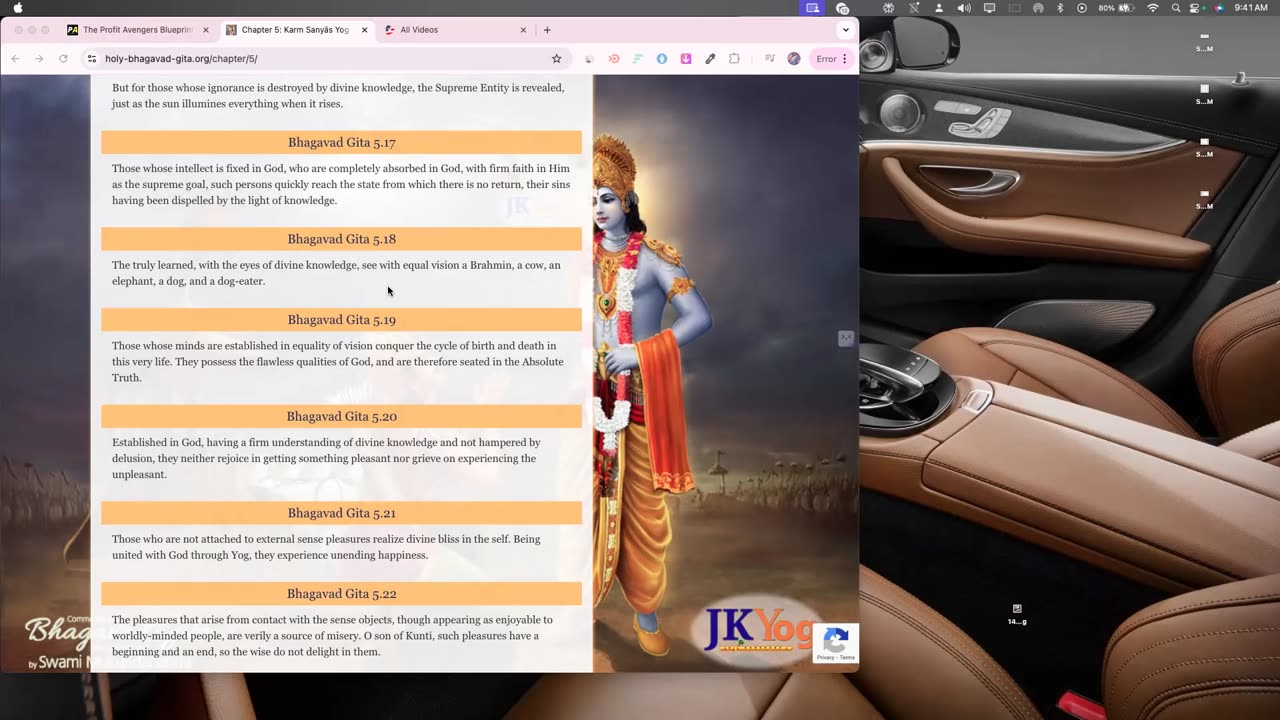Switch to Chapter 5: Karm Sanyas Yog tab

(x=296, y=30)
